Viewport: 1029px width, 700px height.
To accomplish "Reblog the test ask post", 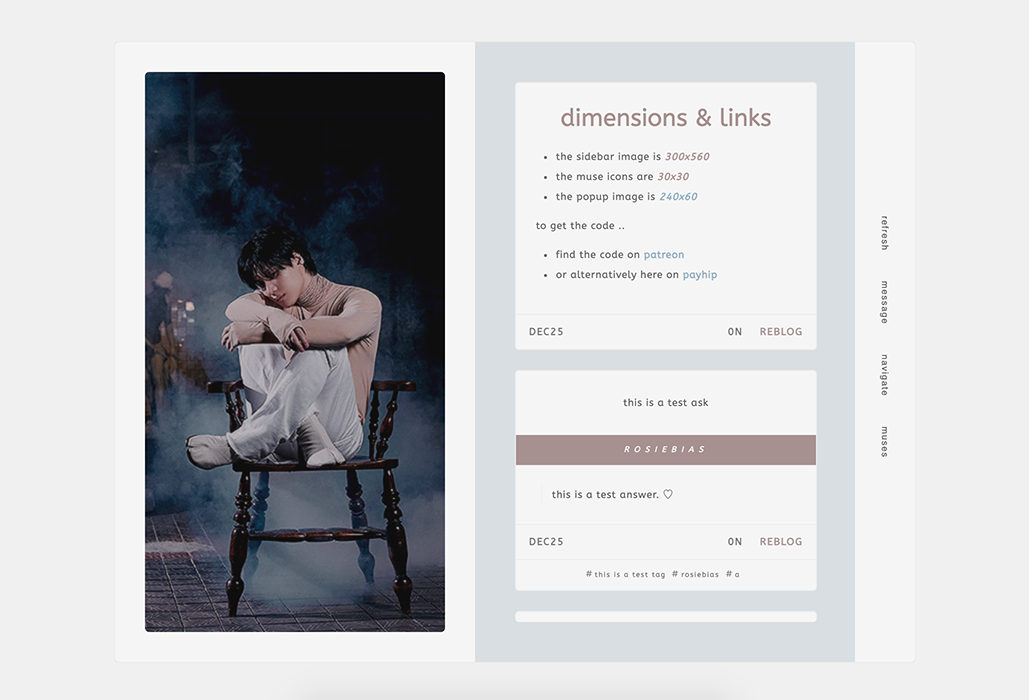I will click(780, 542).
